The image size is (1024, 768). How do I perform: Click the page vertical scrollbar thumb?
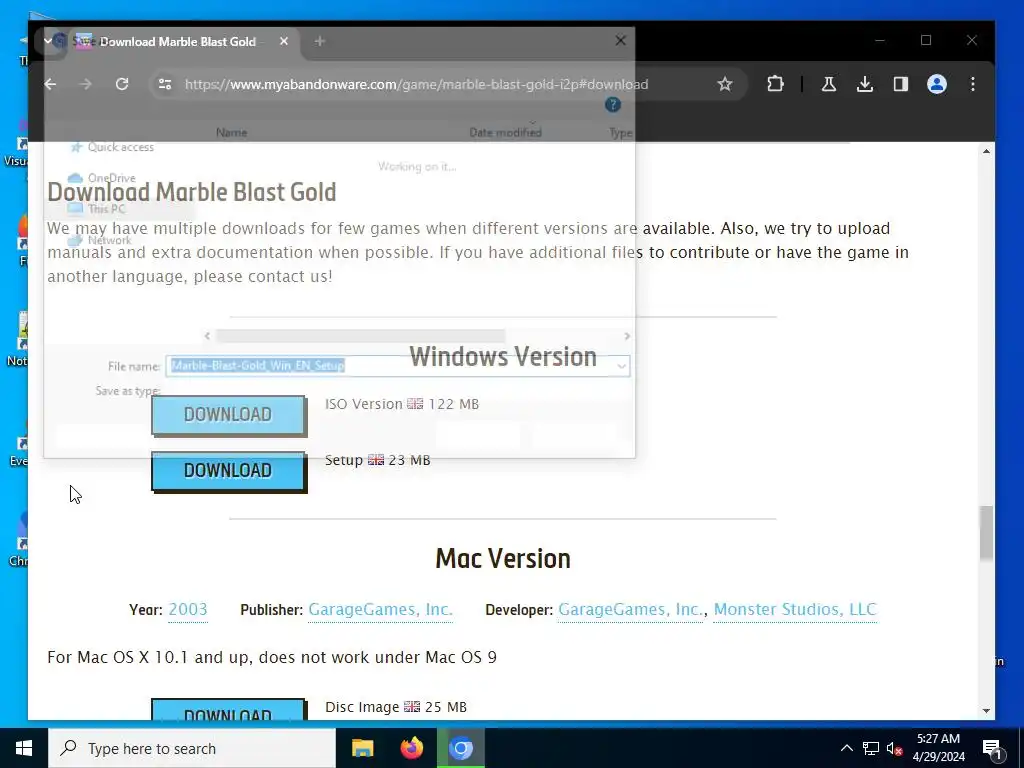[986, 533]
